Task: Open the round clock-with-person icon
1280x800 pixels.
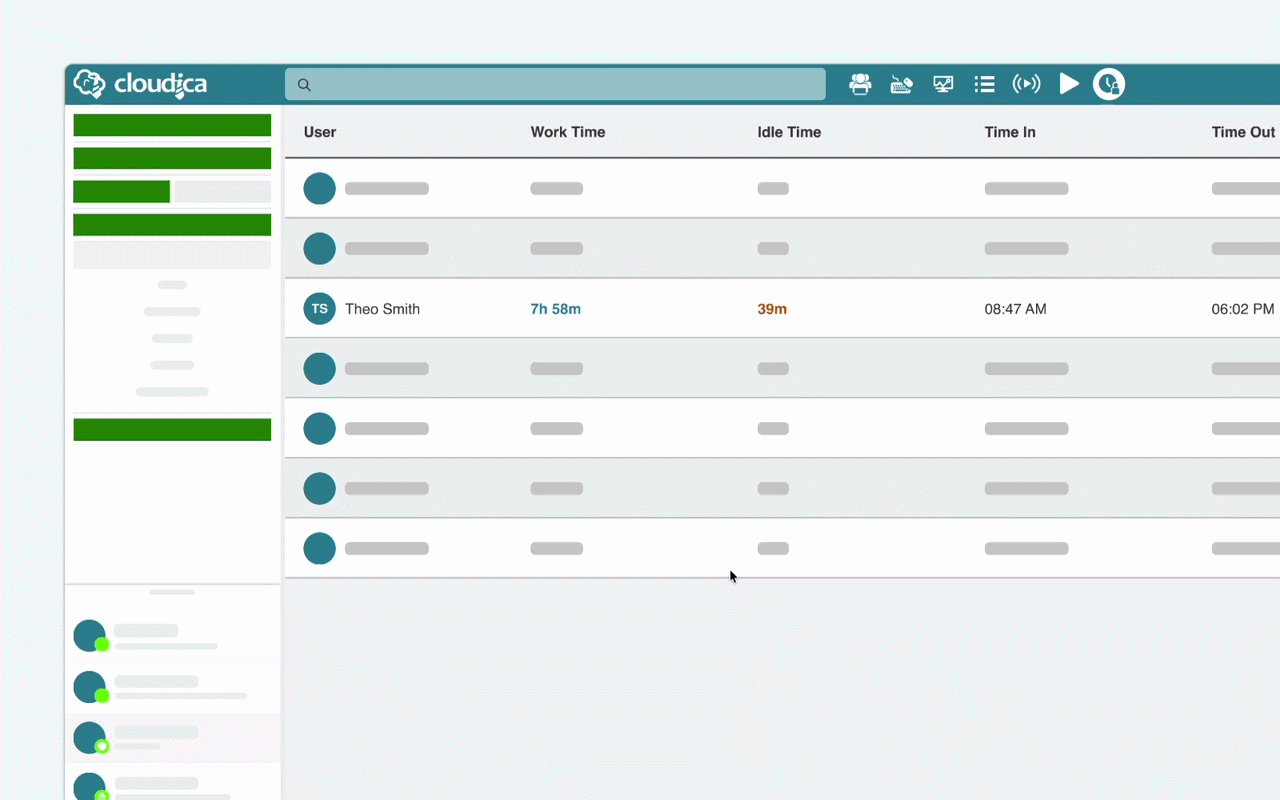Action: click(x=1109, y=84)
